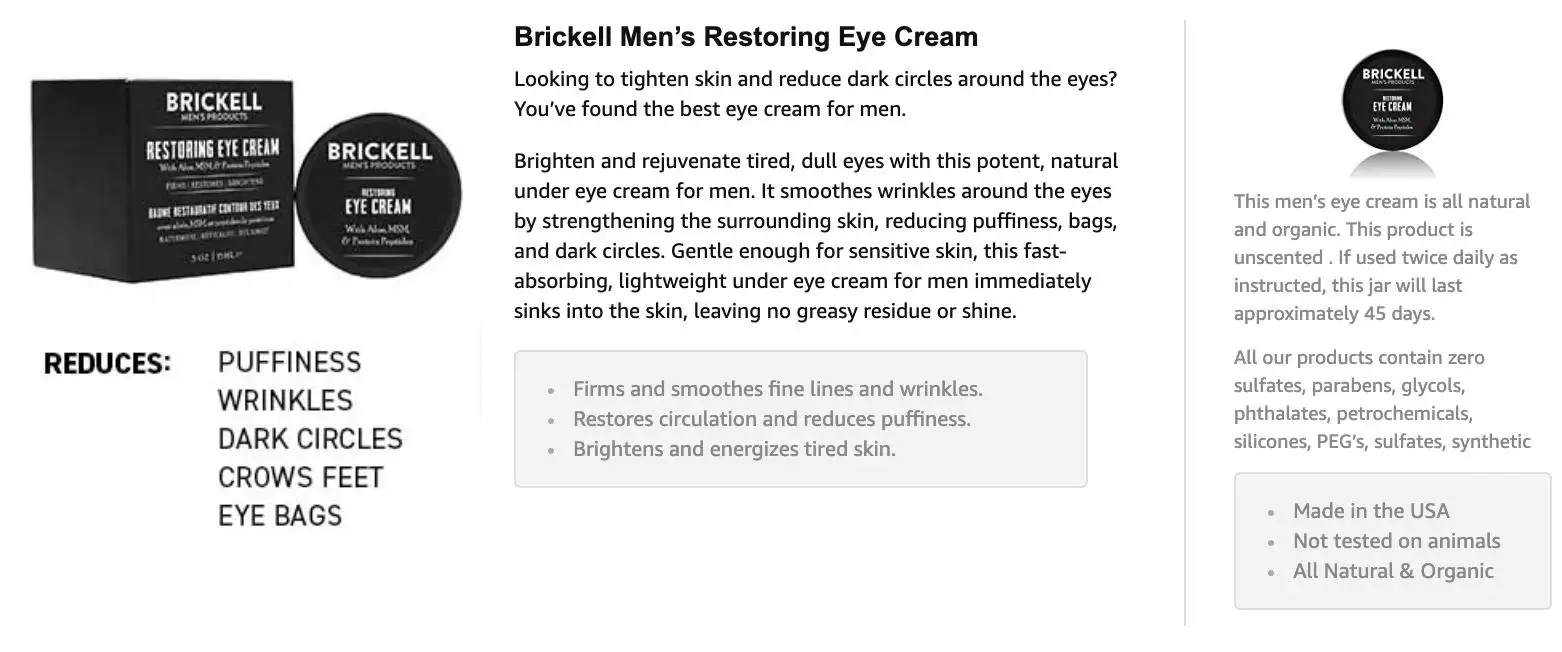The width and height of the screenshot is (1562, 652).
Task: Click "PUFFINESS" in the reduces list
Action: pyautogui.click(x=289, y=362)
